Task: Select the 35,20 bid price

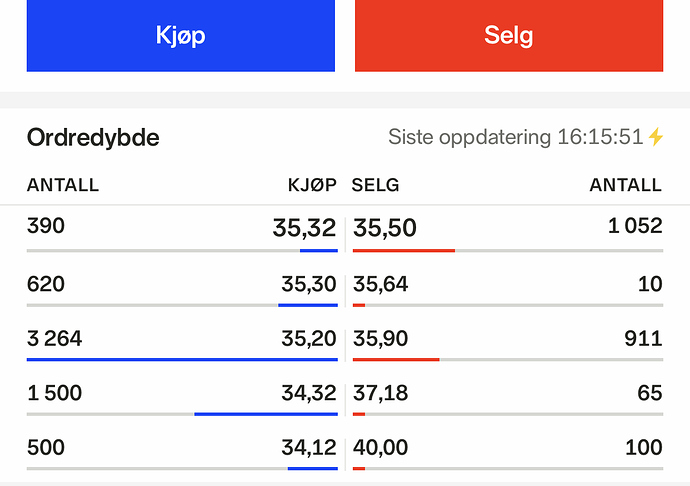Action: pos(309,339)
